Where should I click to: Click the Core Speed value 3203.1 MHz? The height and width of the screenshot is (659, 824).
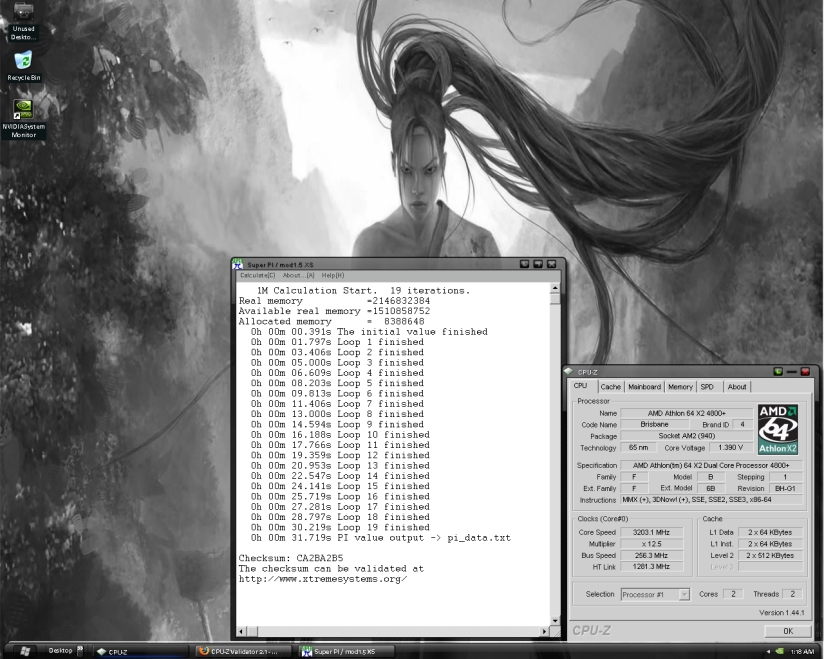click(x=651, y=532)
